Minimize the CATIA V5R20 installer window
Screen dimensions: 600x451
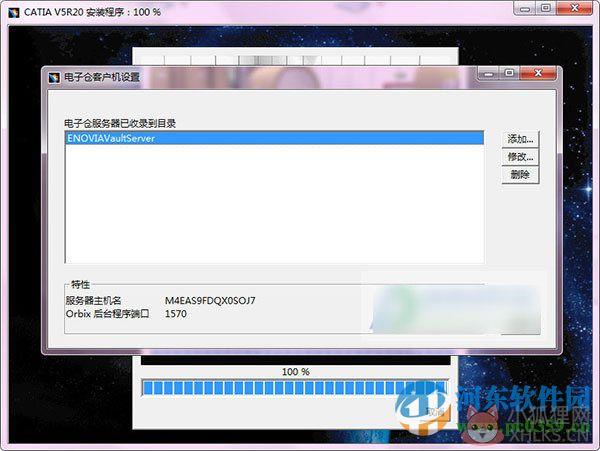tap(525, 8)
